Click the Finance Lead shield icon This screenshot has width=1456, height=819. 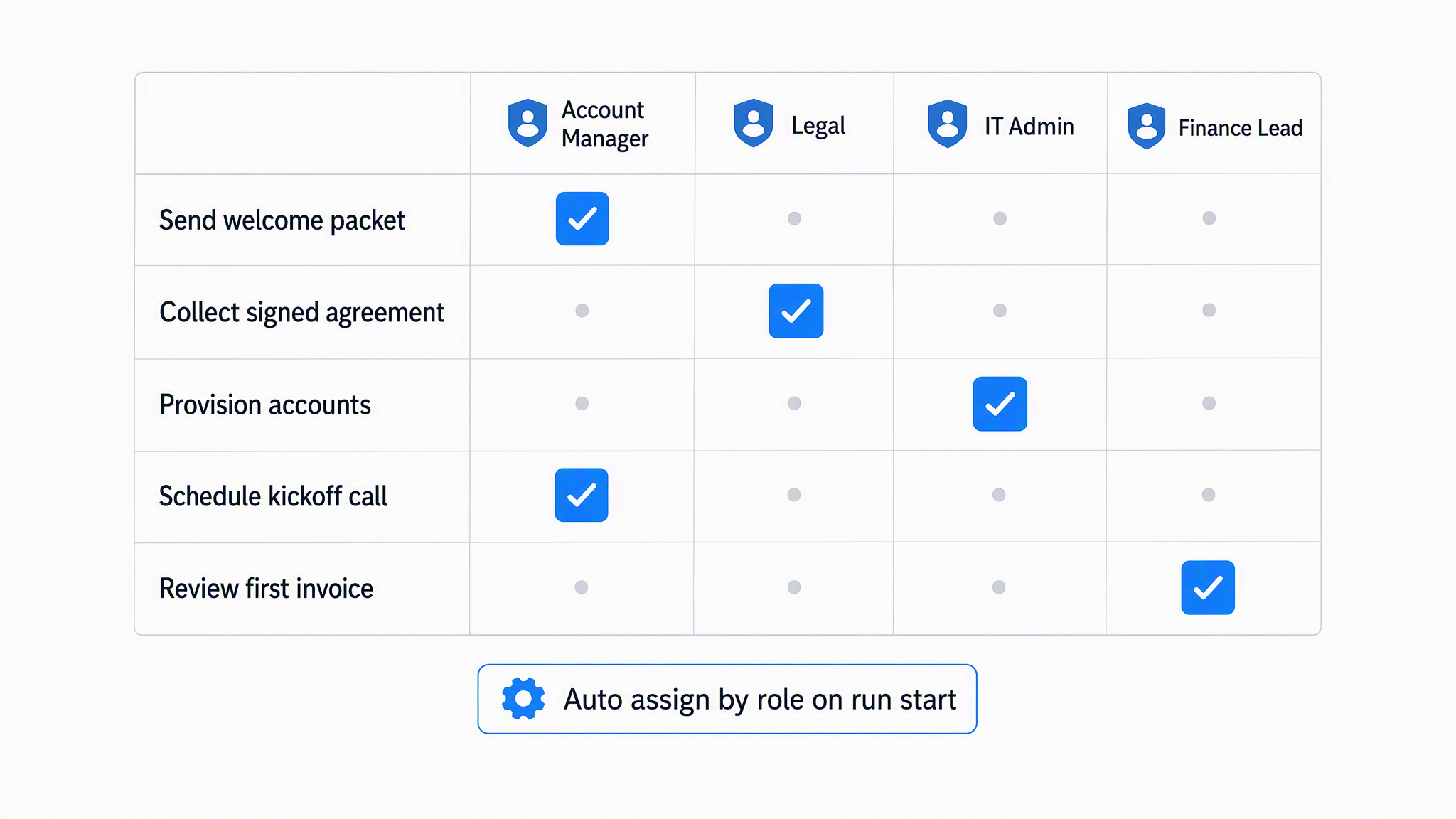tap(1146, 127)
